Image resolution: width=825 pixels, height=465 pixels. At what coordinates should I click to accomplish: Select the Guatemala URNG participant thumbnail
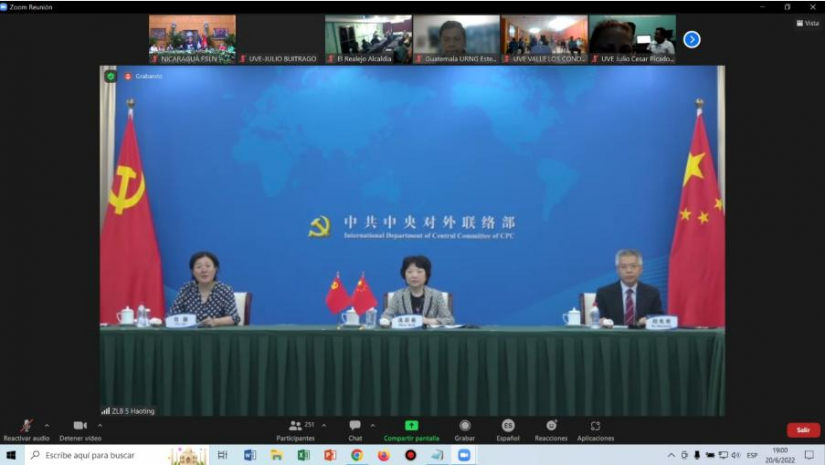[x=456, y=39]
